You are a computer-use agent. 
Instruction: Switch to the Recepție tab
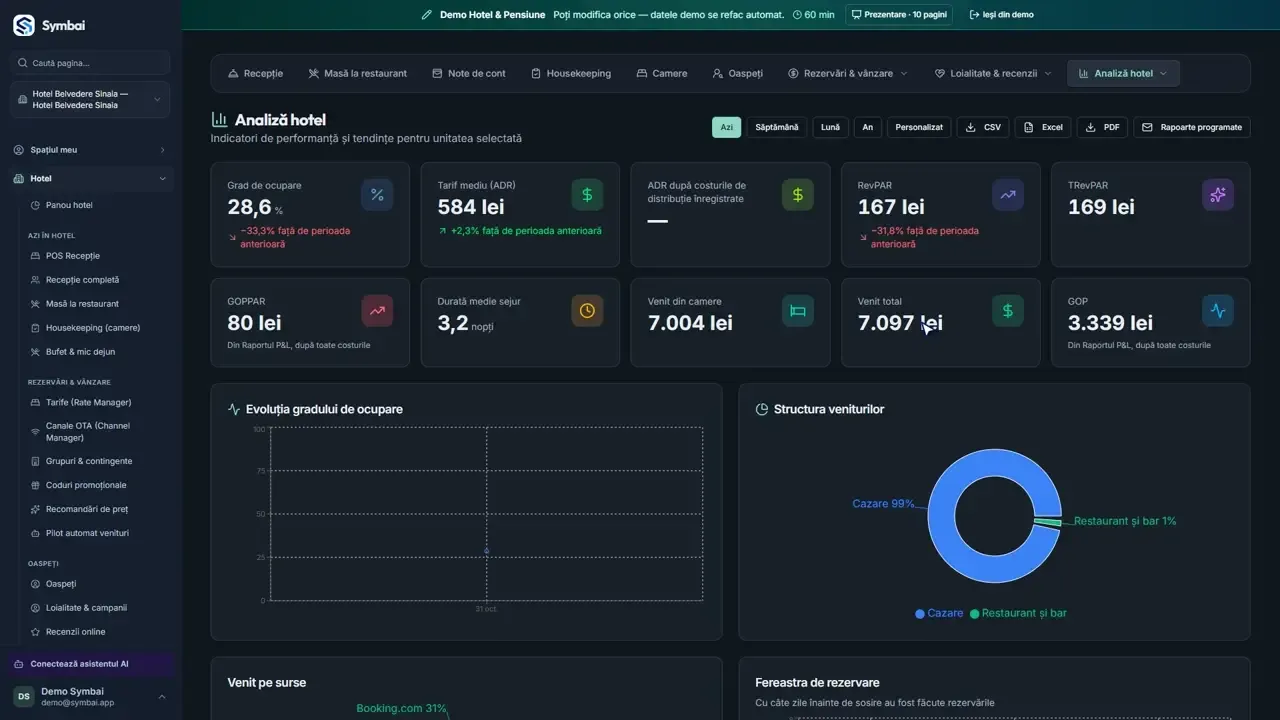tap(256, 73)
